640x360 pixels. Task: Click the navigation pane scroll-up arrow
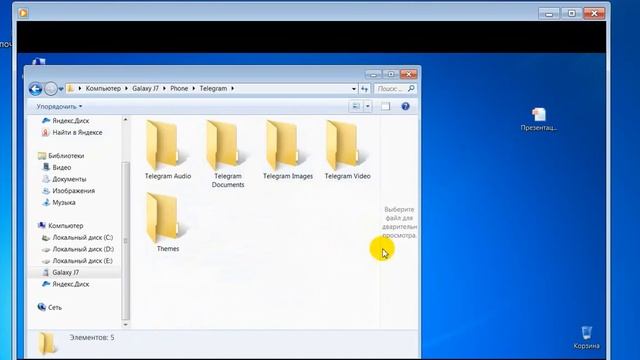point(125,120)
